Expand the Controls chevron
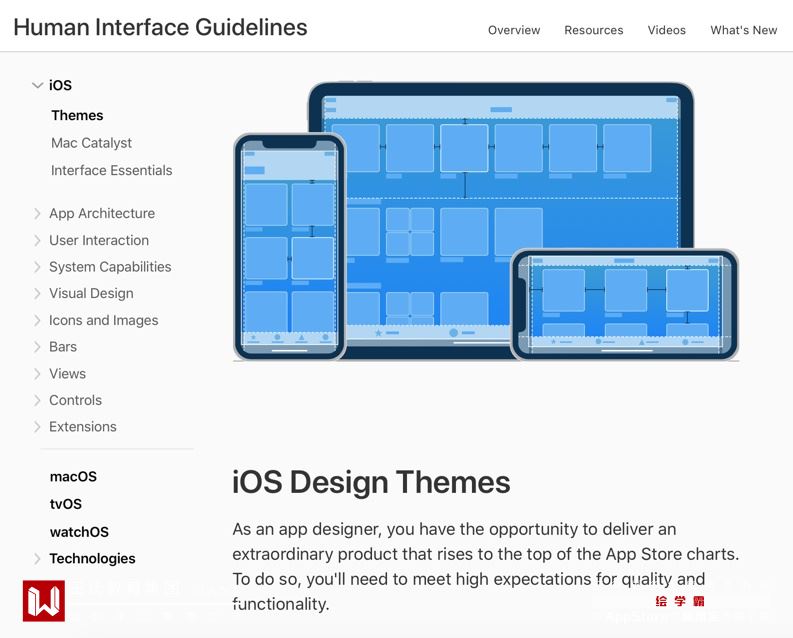This screenshot has height=638, width=793. click(37, 400)
